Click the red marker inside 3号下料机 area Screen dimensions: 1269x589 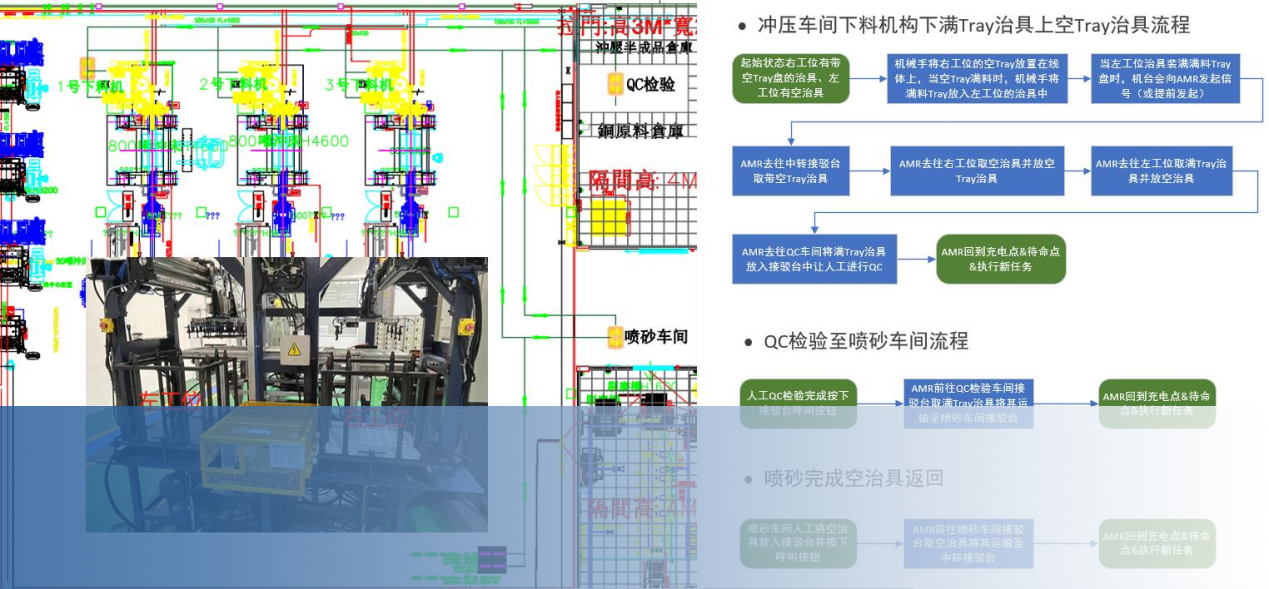[x=388, y=200]
